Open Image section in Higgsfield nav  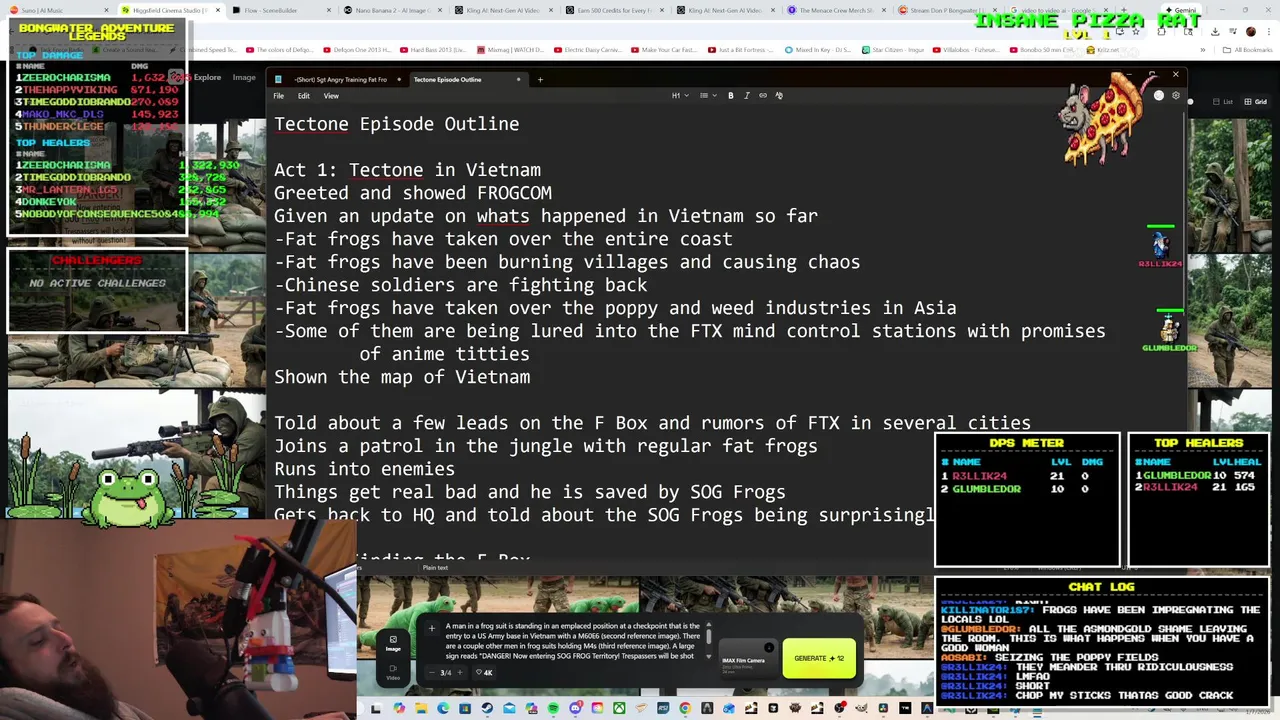pyautogui.click(x=244, y=77)
